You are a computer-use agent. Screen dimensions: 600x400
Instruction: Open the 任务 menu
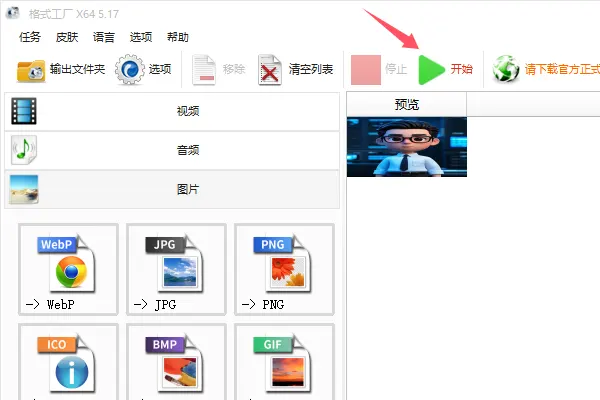(29, 37)
